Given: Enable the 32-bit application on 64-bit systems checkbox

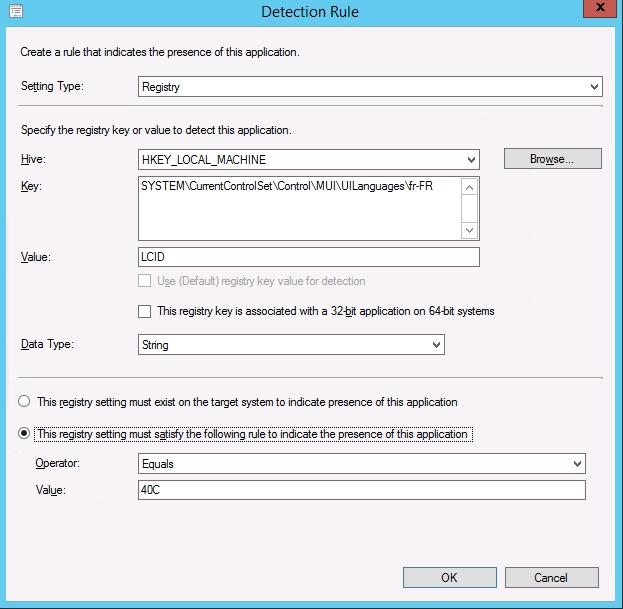Looking at the screenshot, I should pyautogui.click(x=146, y=311).
